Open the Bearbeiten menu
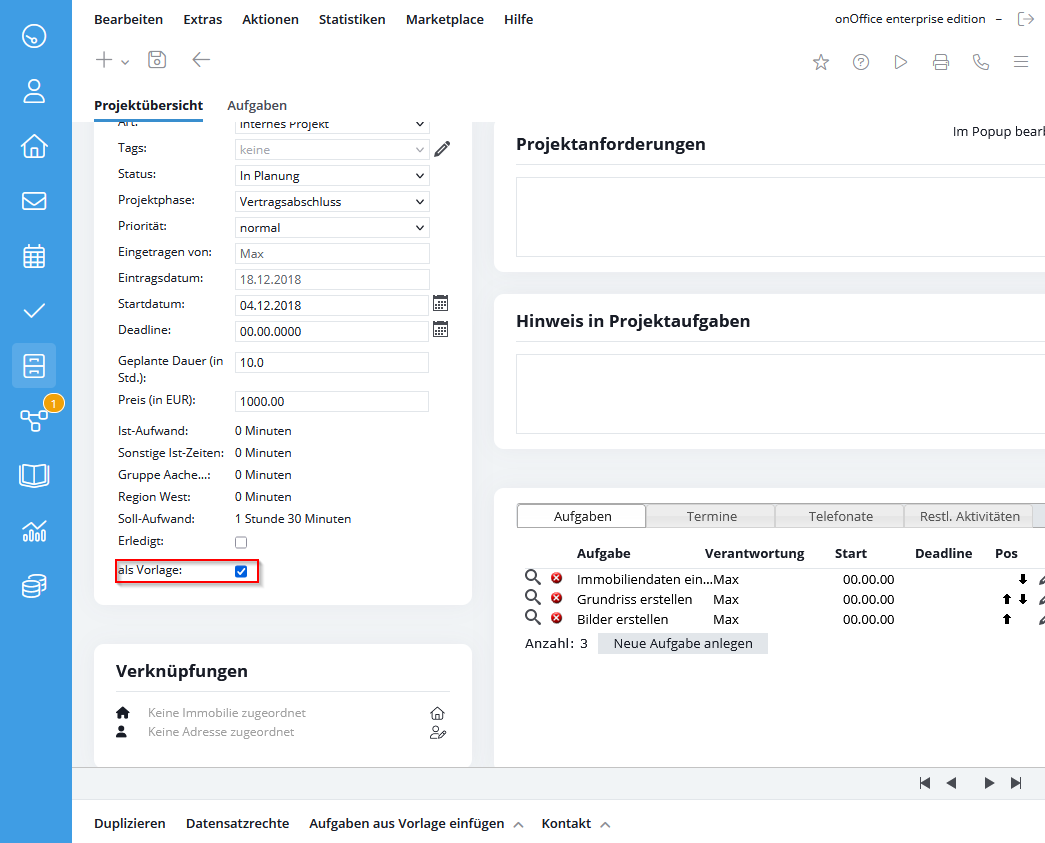The width and height of the screenshot is (1045, 843). [129, 19]
